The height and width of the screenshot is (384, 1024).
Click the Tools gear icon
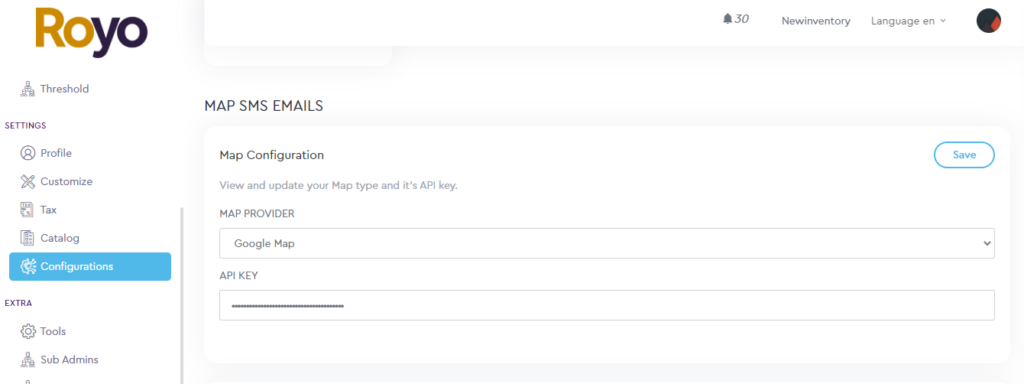pyautogui.click(x=27, y=331)
